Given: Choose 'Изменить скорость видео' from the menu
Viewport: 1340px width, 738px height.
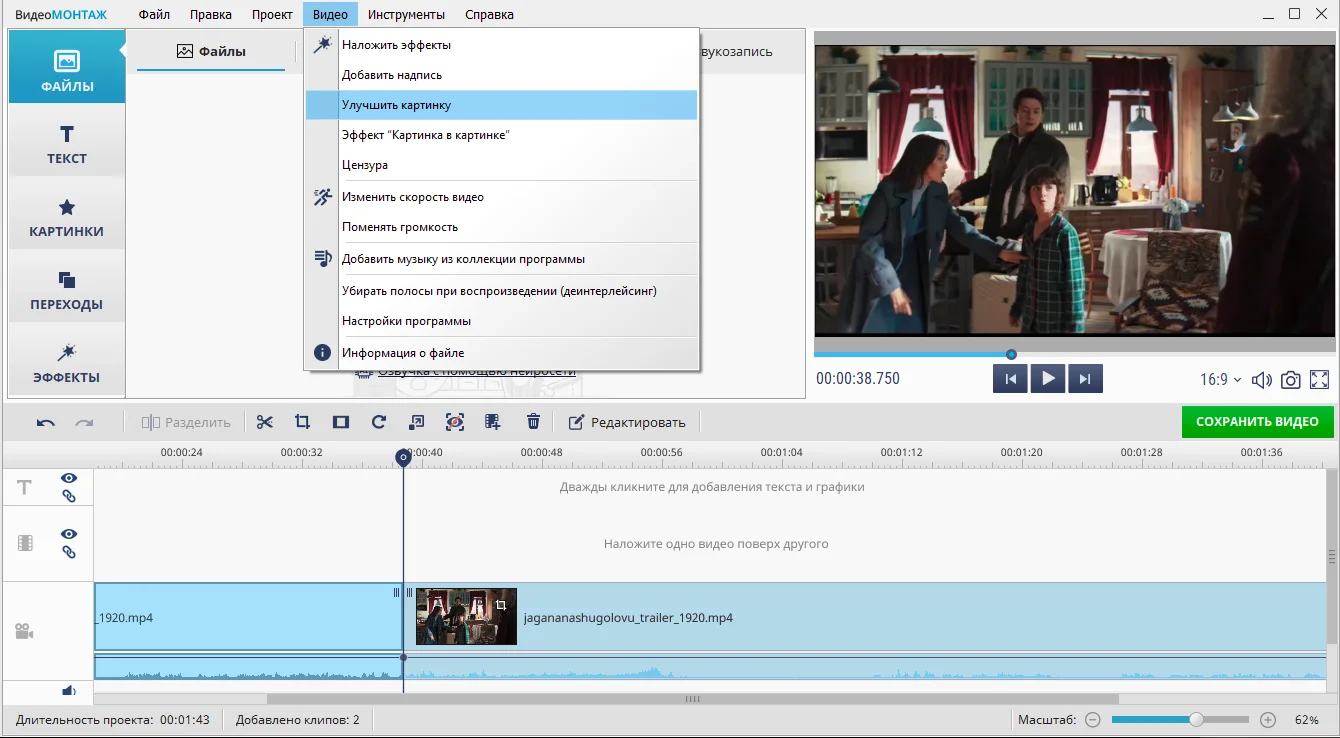Looking at the screenshot, I should pos(412,197).
